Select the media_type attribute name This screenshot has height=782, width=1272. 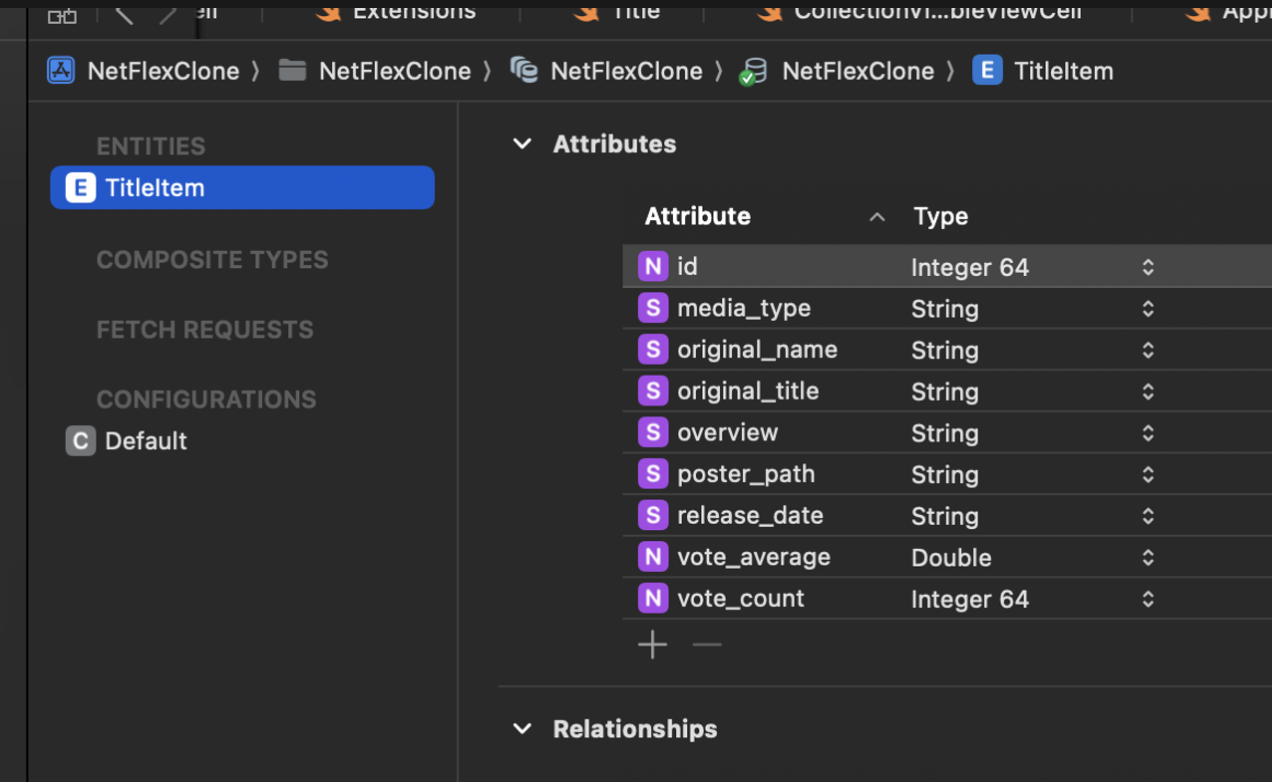[744, 308]
